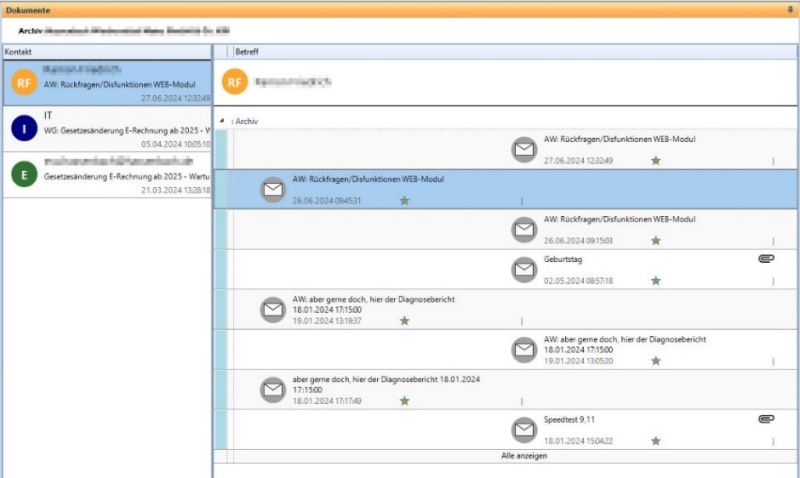Screen dimensions: 800x478
Task: Click envelope icon of Geburtstag email
Action: pos(524,270)
